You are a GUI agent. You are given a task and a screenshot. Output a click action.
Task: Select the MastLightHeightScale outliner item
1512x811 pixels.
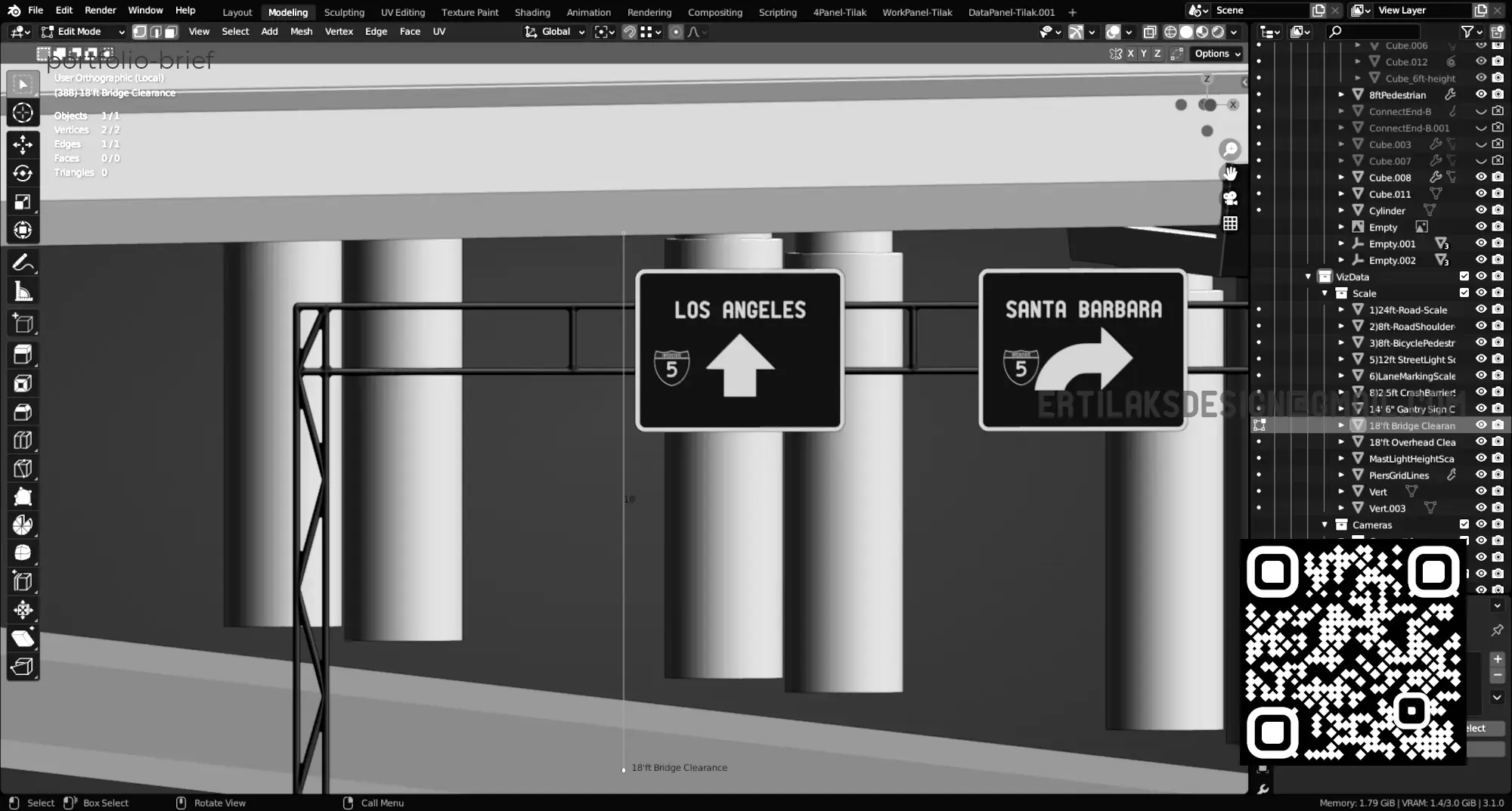click(1411, 459)
